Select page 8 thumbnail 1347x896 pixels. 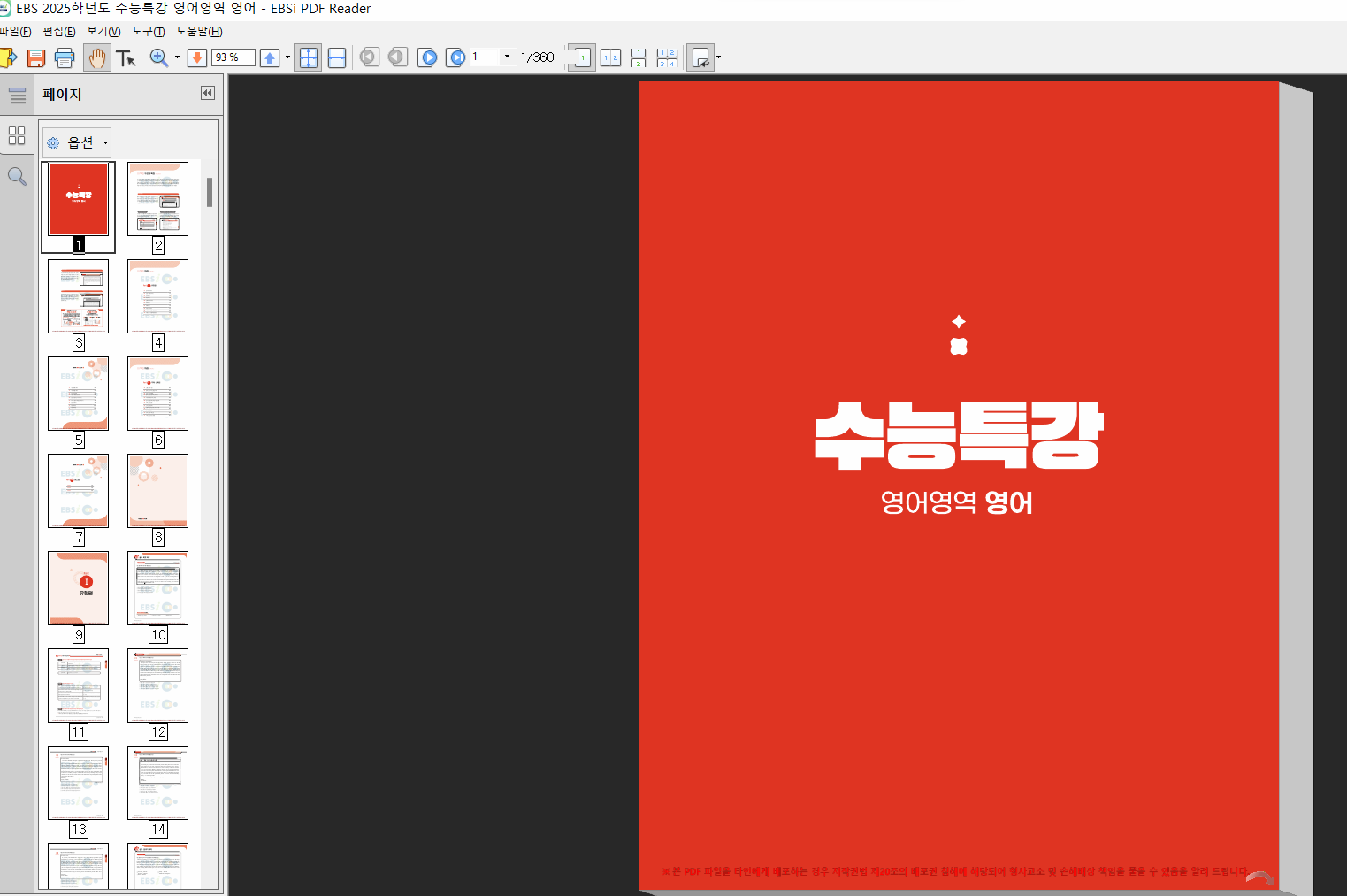click(157, 491)
